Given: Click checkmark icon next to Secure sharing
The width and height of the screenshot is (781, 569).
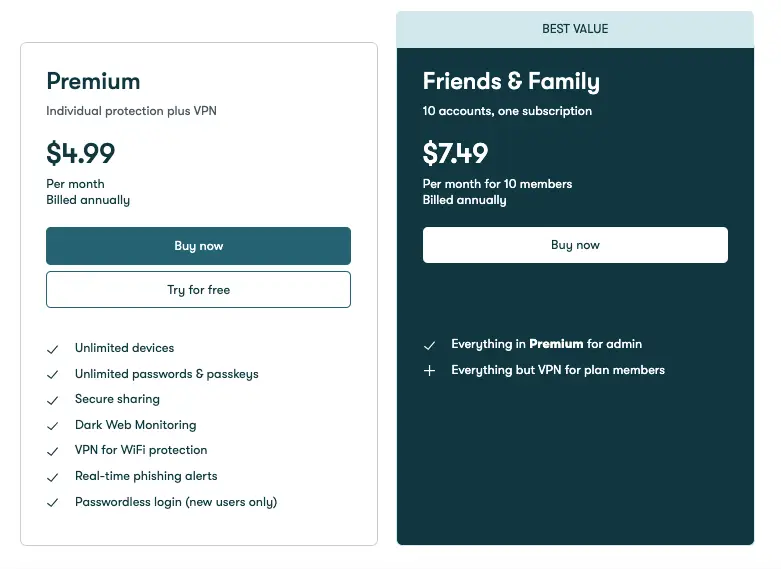Looking at the screenshot, I should [52, 400].
